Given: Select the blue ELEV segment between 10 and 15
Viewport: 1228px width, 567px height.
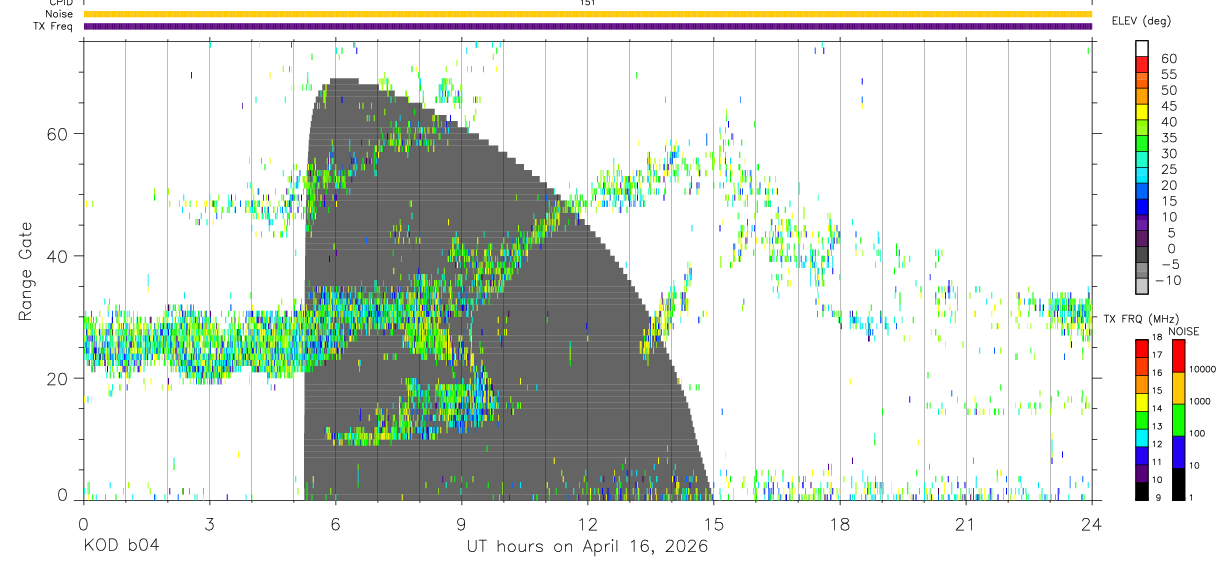Looking at the screenshot, I should coord(1142,208).
